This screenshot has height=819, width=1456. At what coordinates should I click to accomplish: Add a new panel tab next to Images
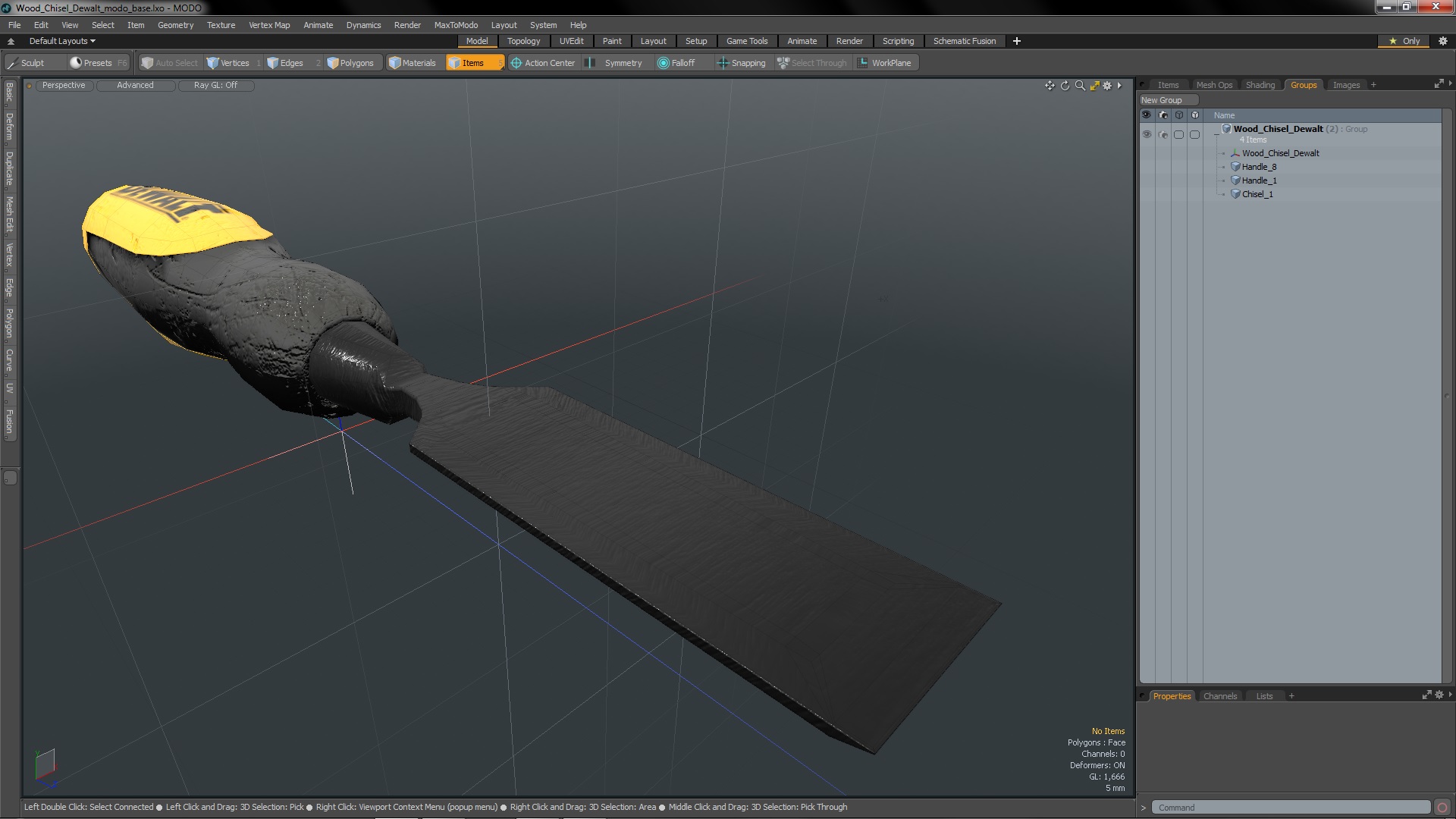pyautogui.click(x=1373, y=85)
